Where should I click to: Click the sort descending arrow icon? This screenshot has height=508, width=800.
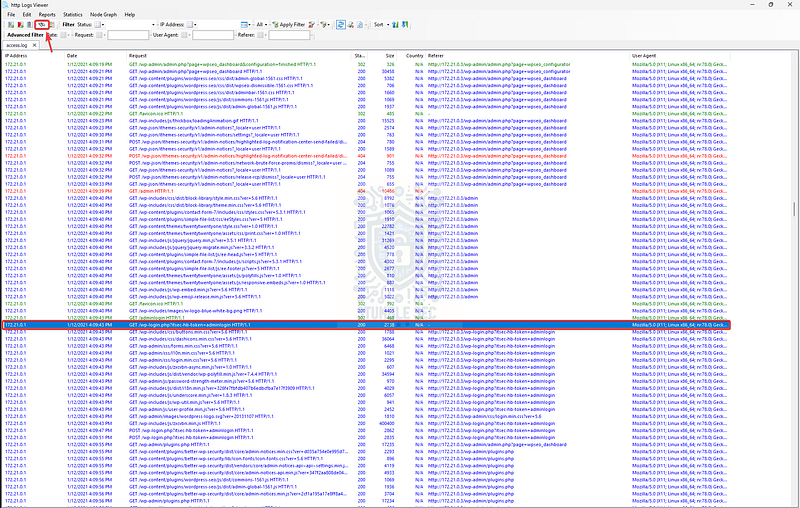click(x=405, y=24)
